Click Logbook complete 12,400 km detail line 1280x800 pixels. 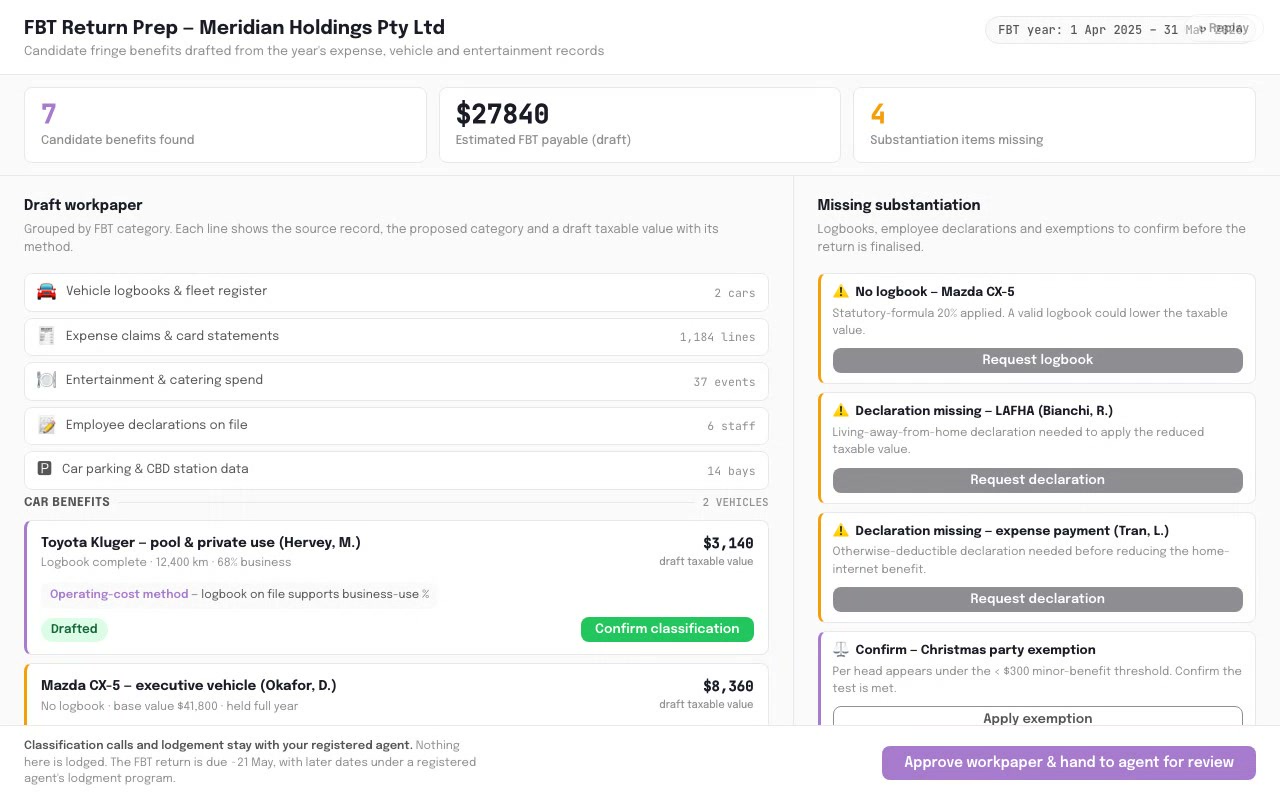tap(166, 562)
